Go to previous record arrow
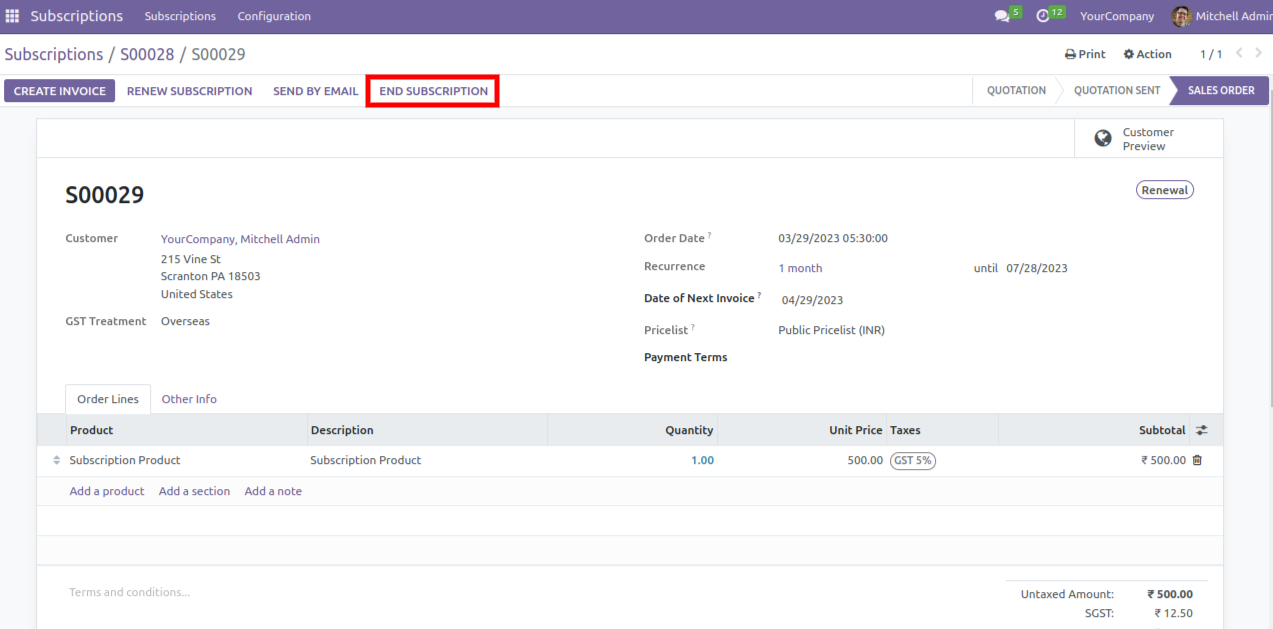 coord(1240,53)
